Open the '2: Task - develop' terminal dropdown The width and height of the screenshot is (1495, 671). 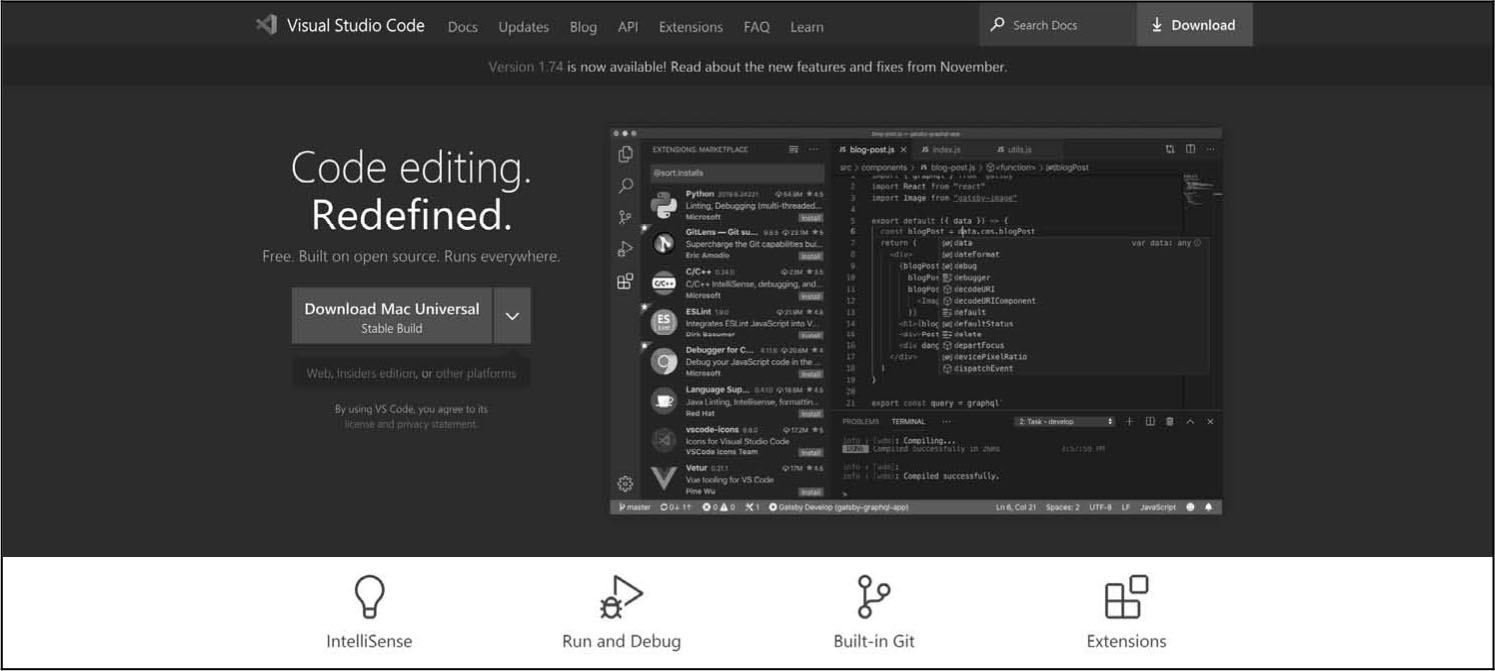1064,422
